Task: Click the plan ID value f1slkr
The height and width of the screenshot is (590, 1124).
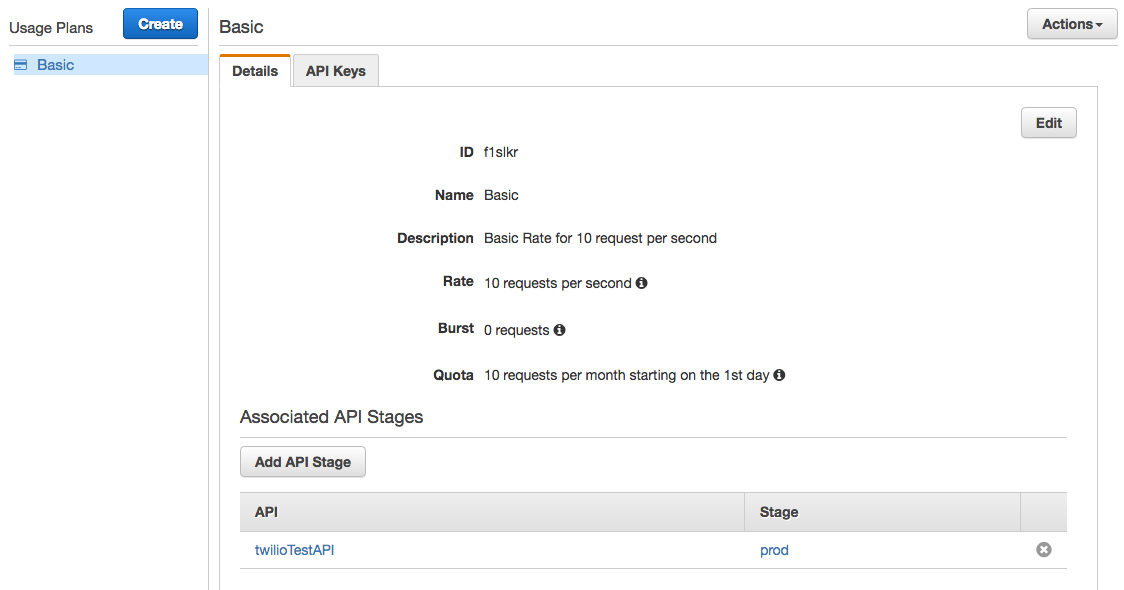Action: [x=501, y=152]
